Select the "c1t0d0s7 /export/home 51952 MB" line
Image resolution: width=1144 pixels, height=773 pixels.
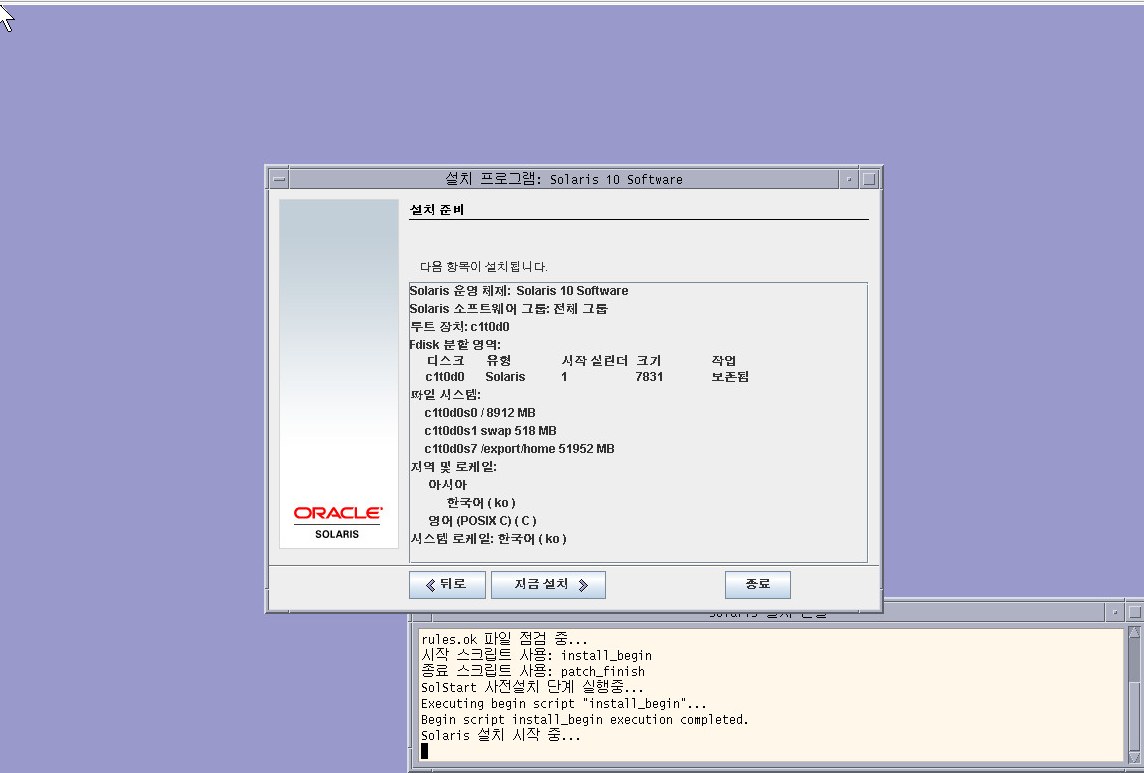[519, 449]
